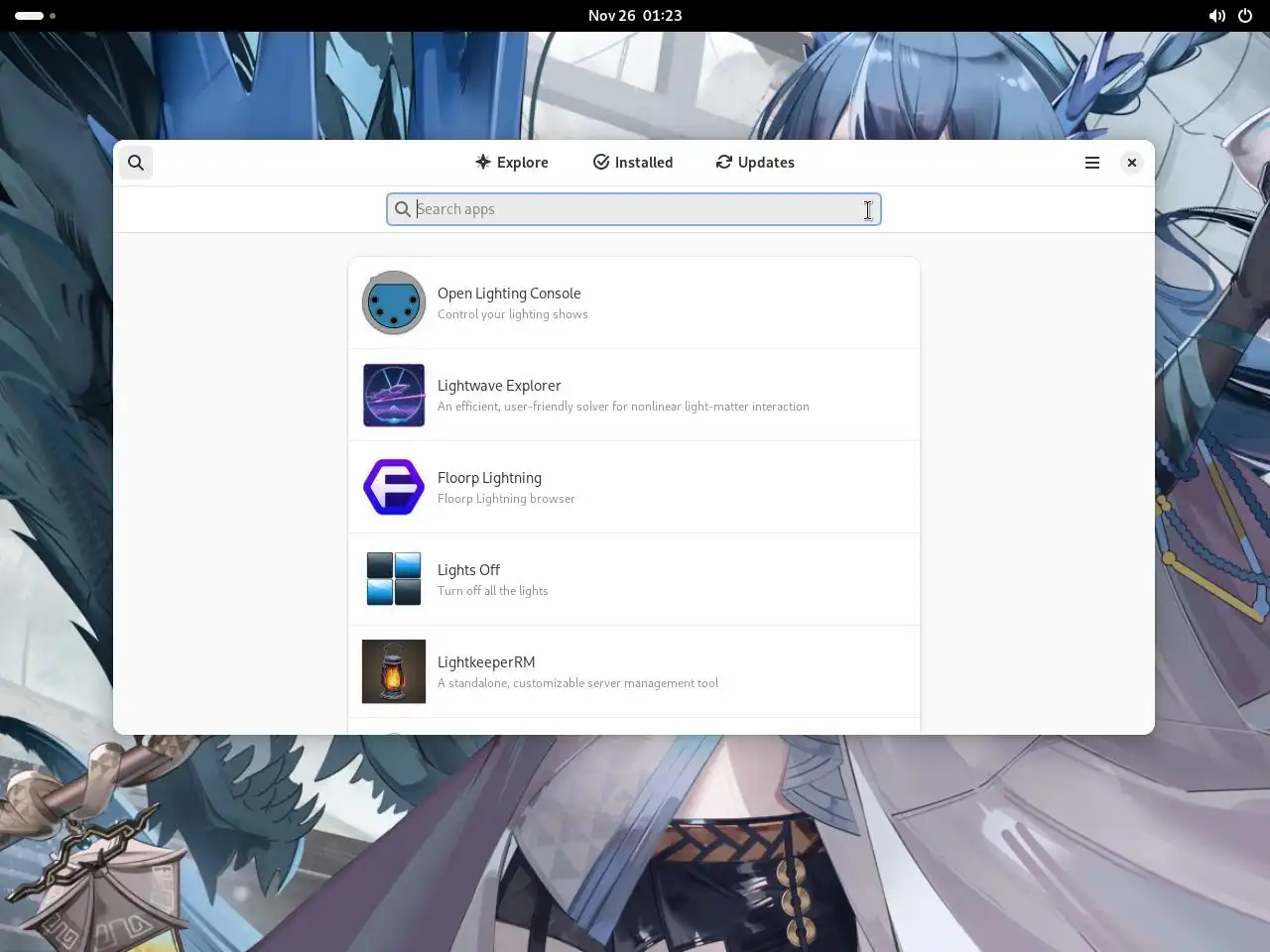Viewport: 1270px width, 952px height.
Task: Click the nonlinear light-matter interaction description
Action: point(623,407)
